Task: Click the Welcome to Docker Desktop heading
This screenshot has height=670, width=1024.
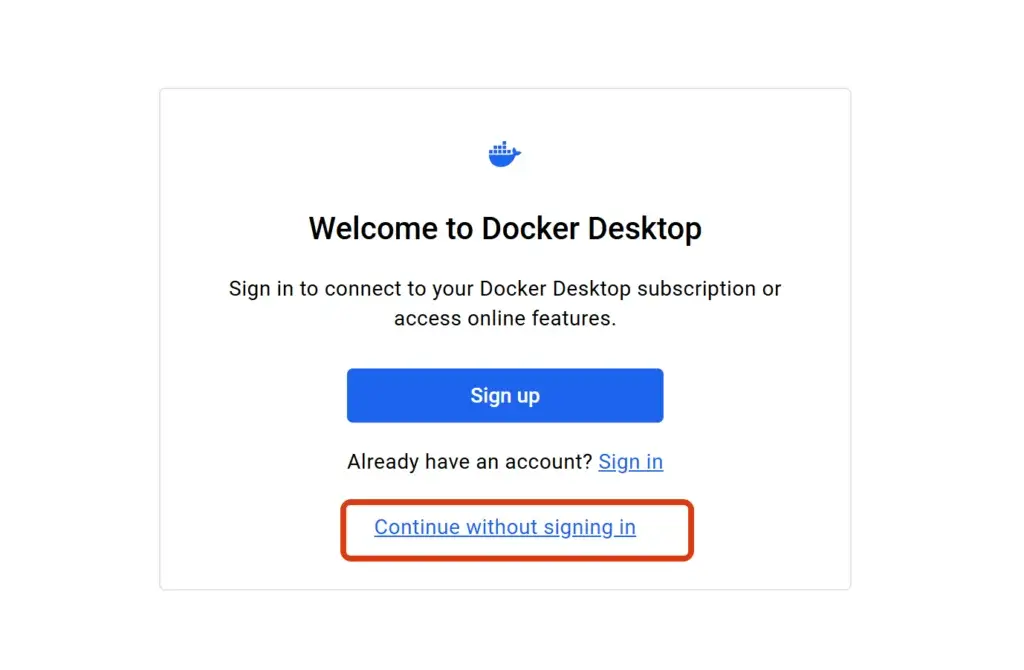Action: [505, 229]
